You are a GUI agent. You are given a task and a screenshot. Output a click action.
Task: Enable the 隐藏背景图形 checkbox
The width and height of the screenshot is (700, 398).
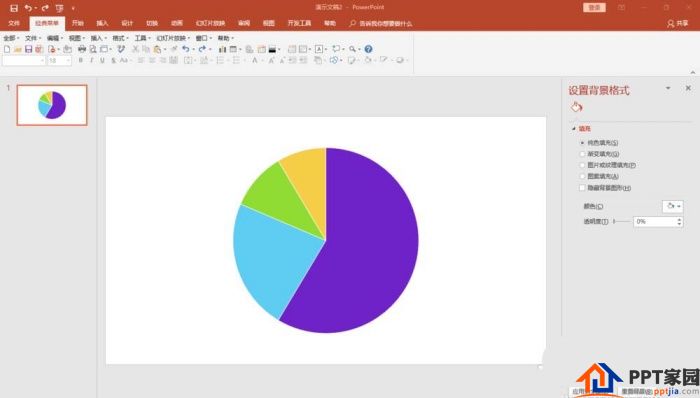point(582,188)
